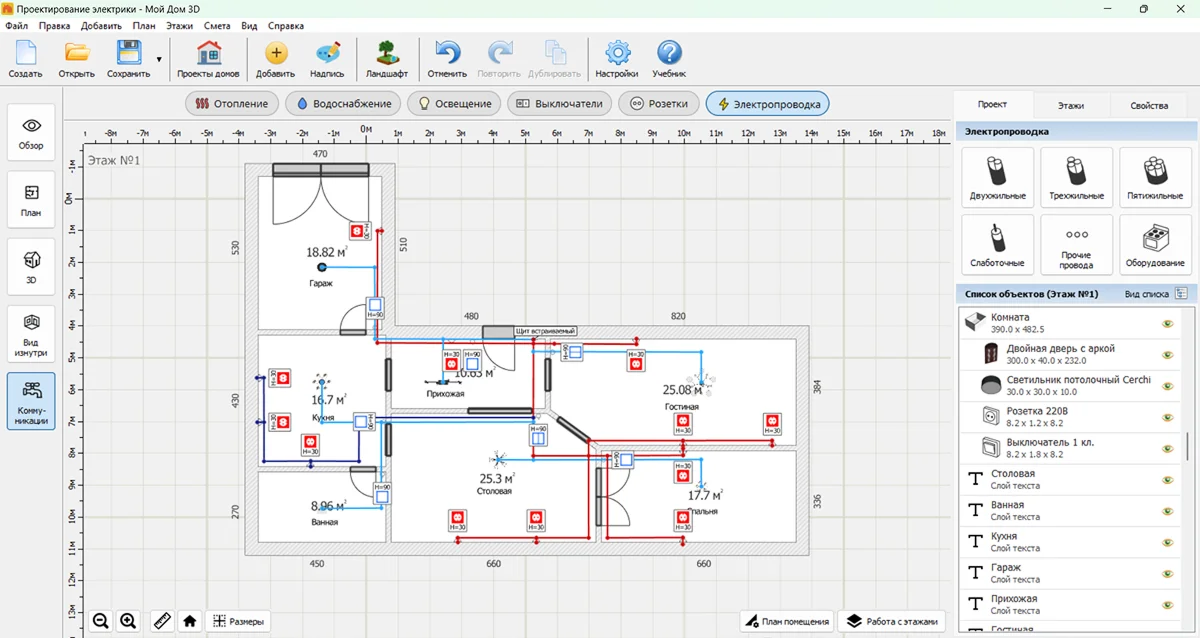Zoom out with minus magnifier
The height and width of the screenshot is (638, 1200).
(101, 621)
